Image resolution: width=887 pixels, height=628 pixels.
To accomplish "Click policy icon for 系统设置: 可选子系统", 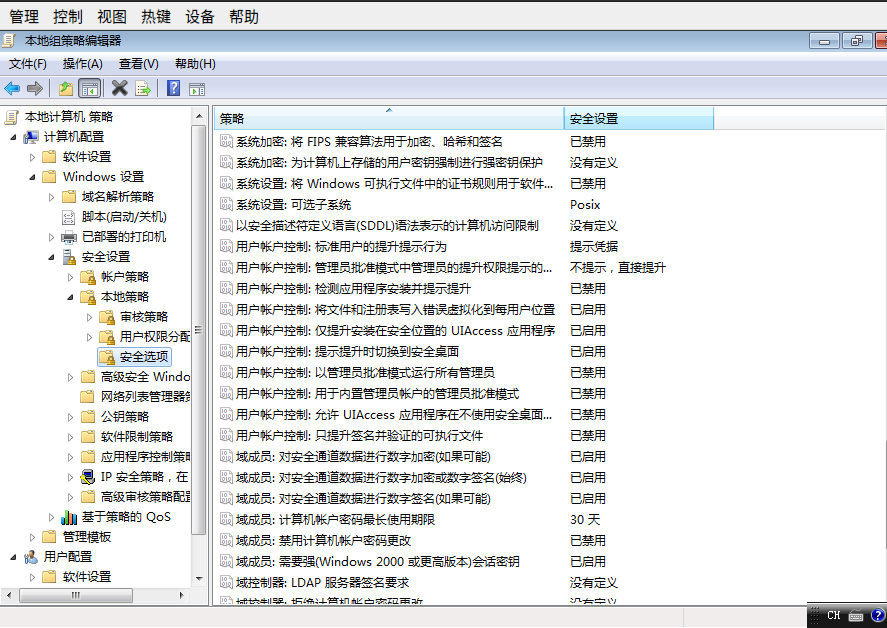I will [x=226, y=204].
